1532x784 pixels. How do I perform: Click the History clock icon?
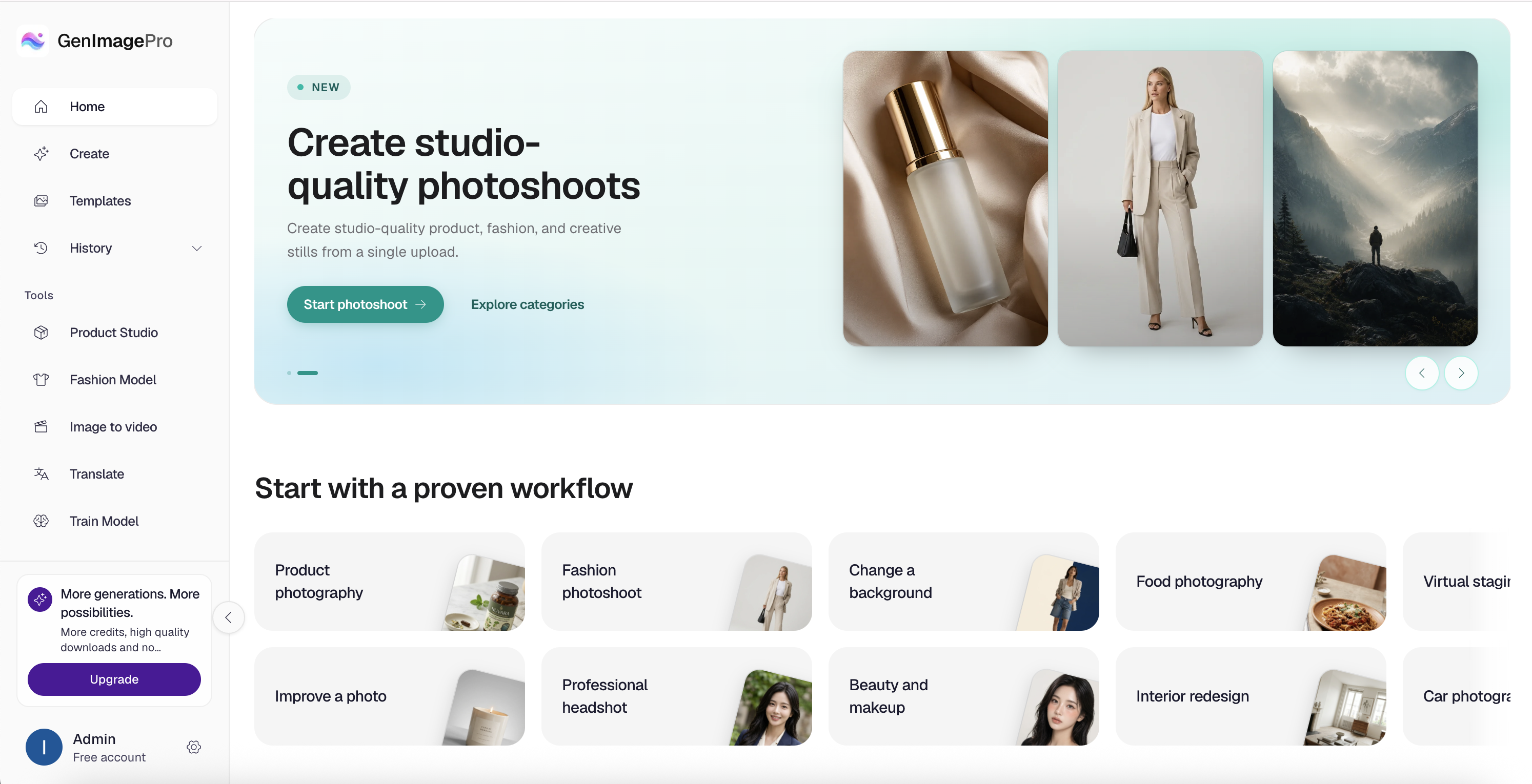[41, 248]
